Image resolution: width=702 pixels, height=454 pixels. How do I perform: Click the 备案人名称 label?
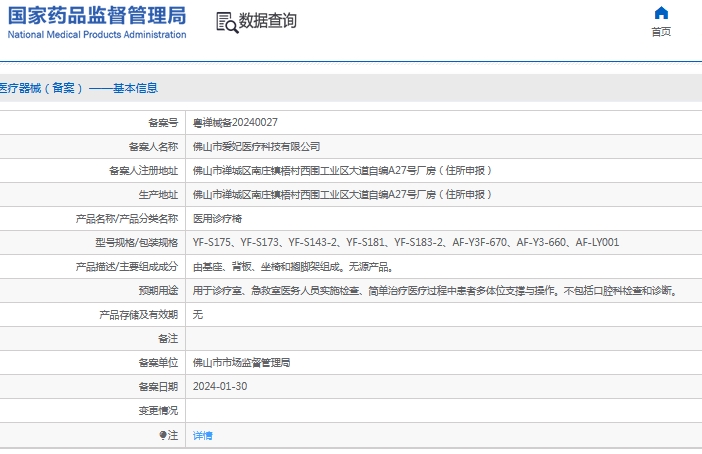click(x=153, y=146)
